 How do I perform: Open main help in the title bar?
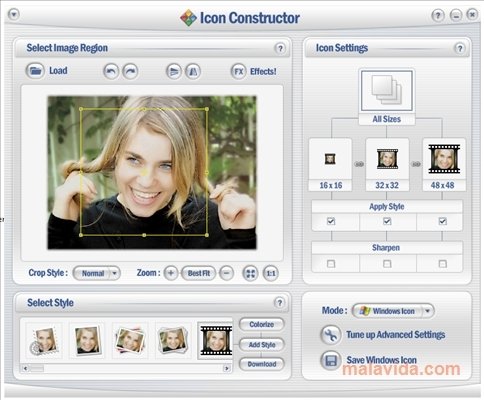point(438,15)
